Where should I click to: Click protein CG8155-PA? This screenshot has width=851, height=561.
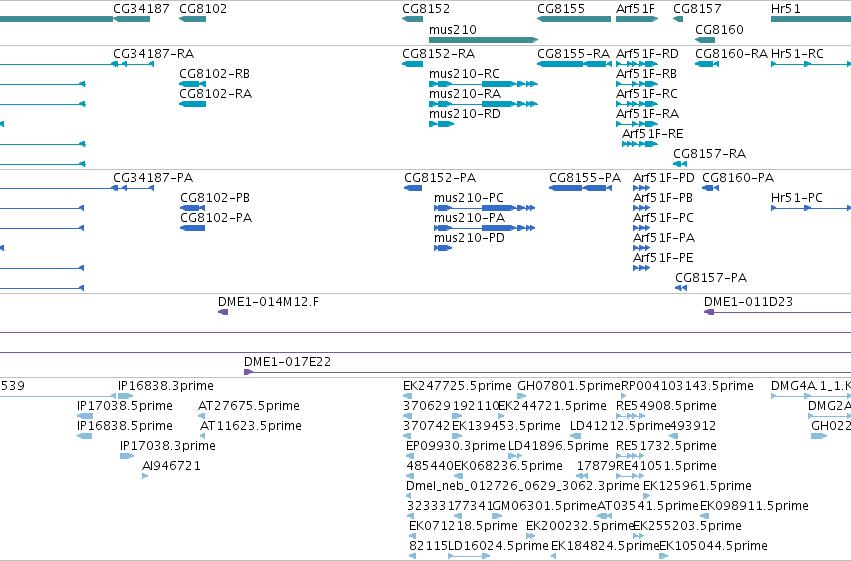pos(585,178)
